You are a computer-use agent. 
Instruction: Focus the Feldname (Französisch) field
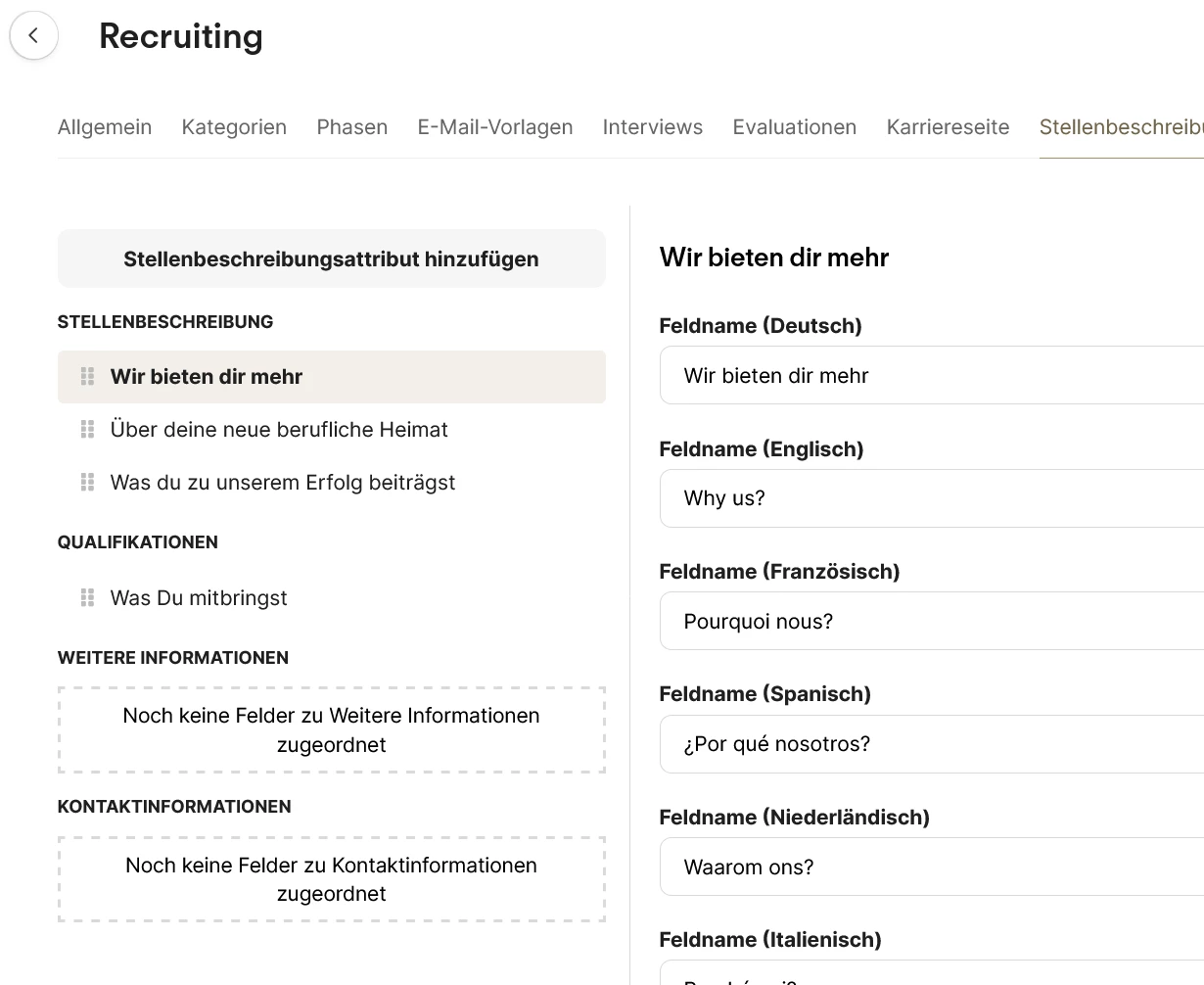930,622
